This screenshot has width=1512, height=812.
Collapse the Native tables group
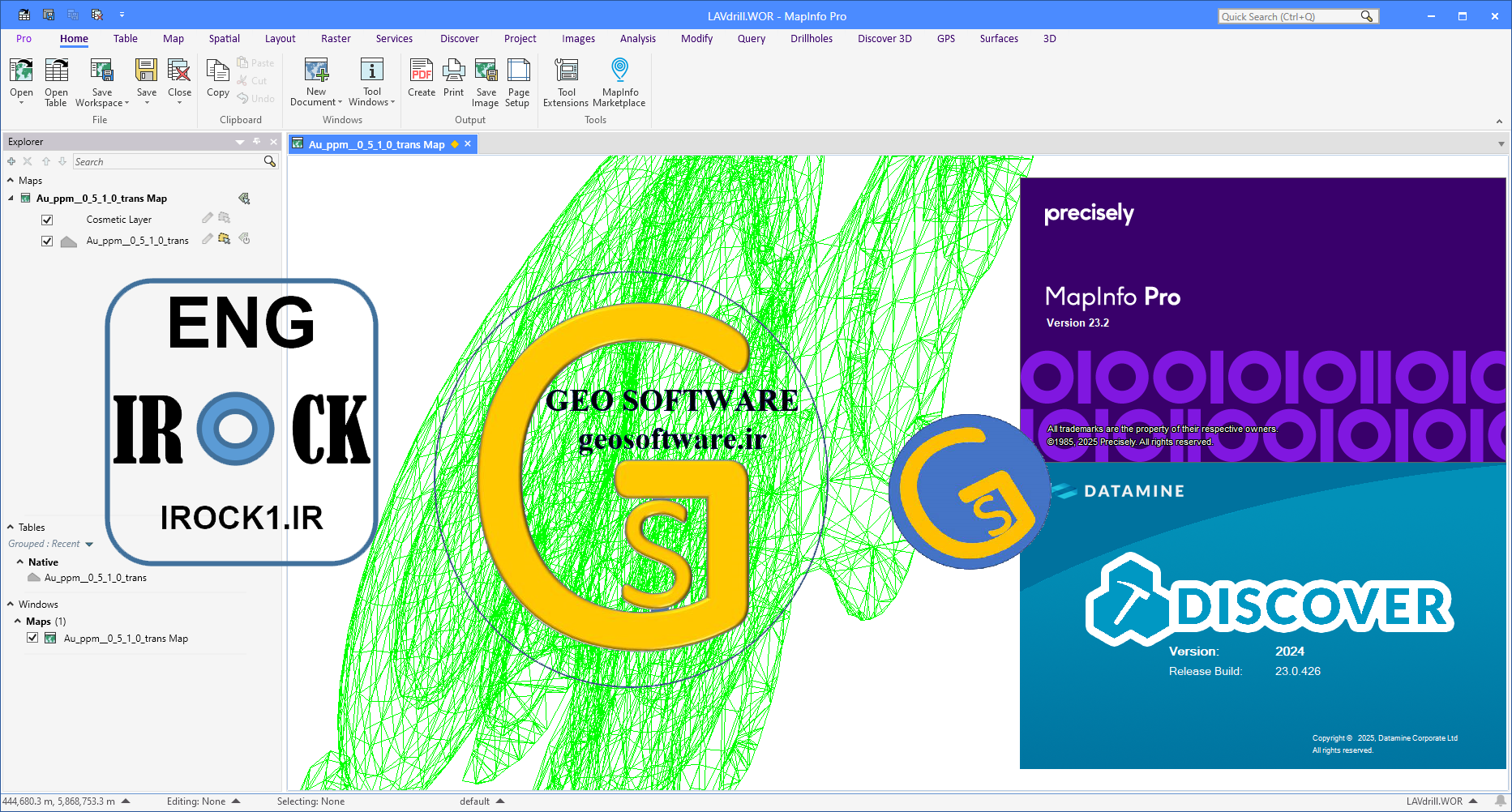20,562
